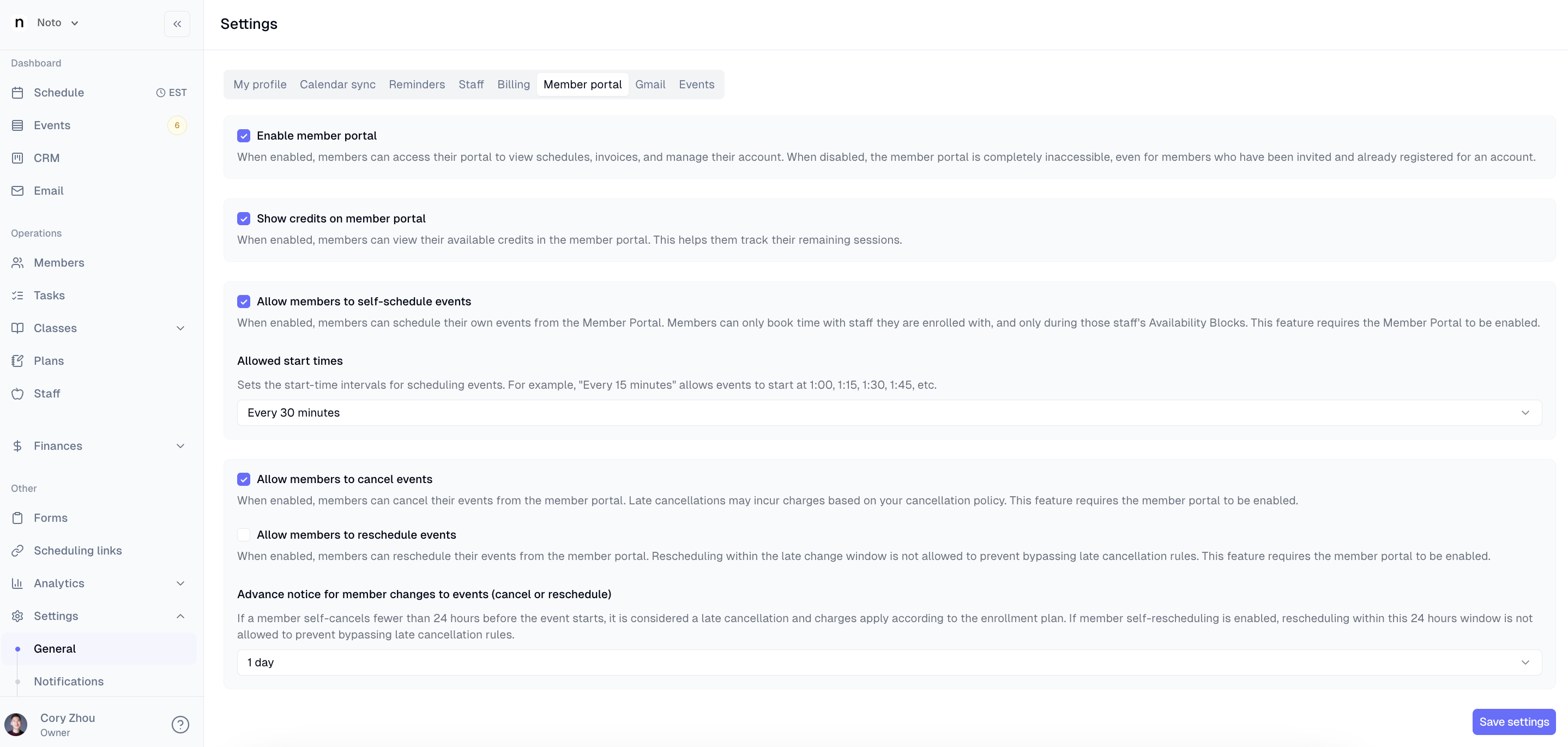
Task: Toggle Show credits on member portal
Action: 244,219
